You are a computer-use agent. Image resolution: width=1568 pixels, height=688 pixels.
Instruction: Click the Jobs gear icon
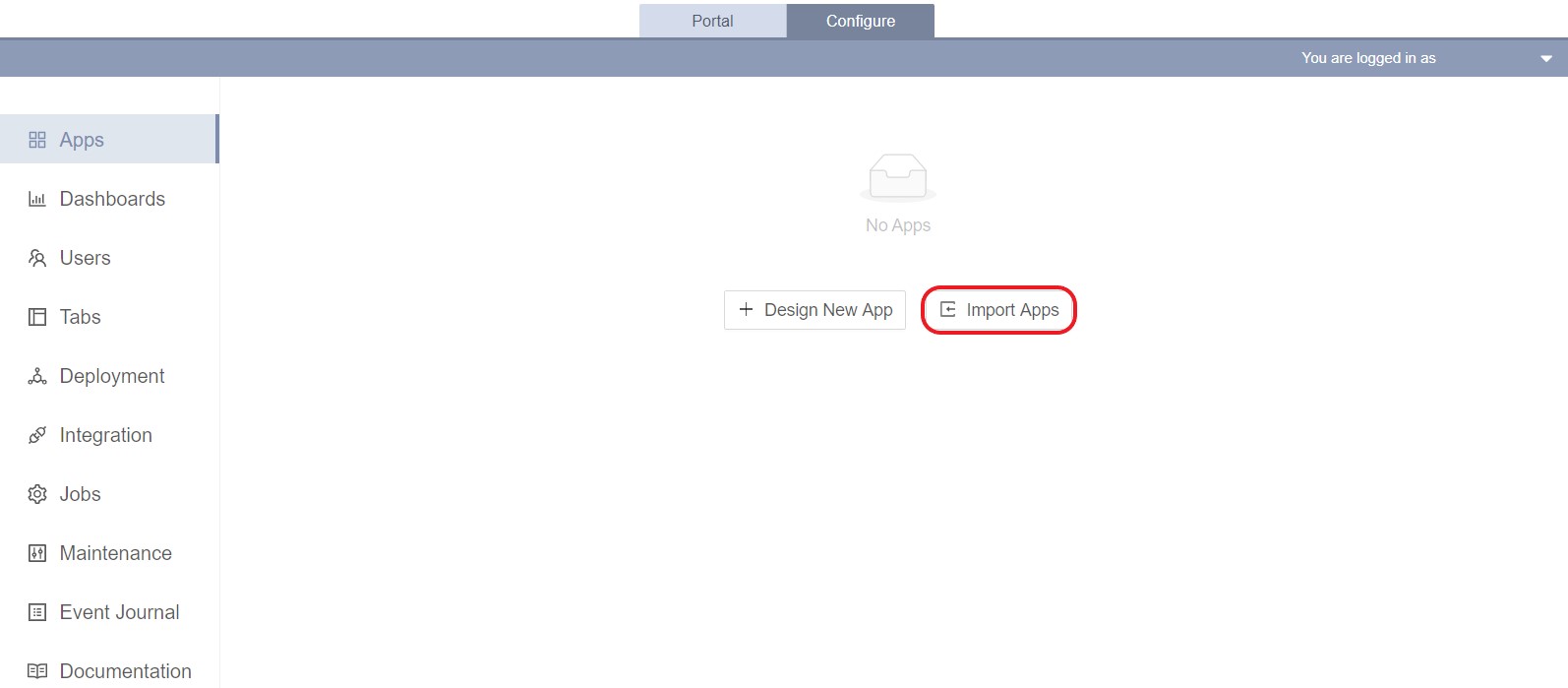click(x=37, y=494)
